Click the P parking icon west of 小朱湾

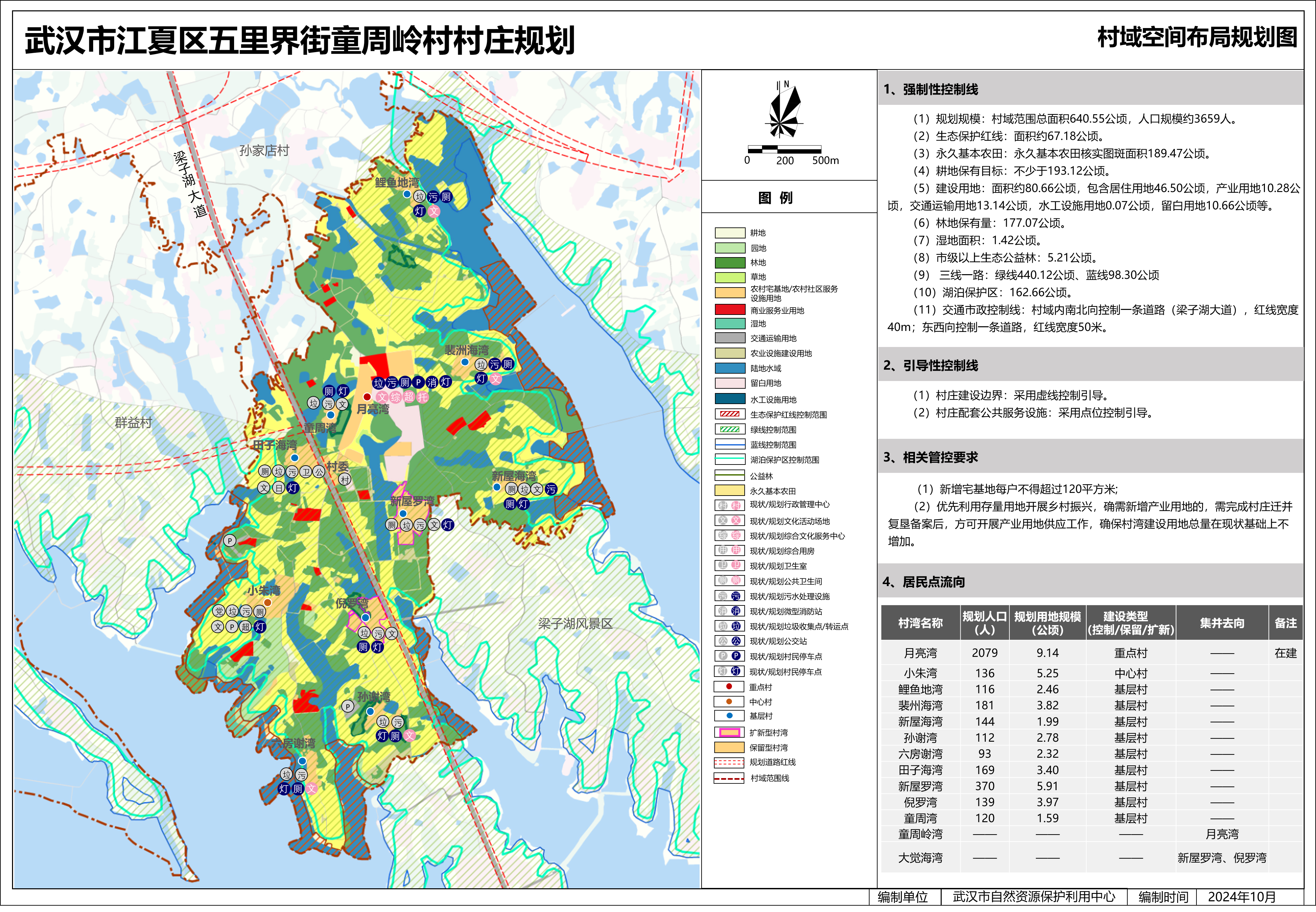[229, 541]
